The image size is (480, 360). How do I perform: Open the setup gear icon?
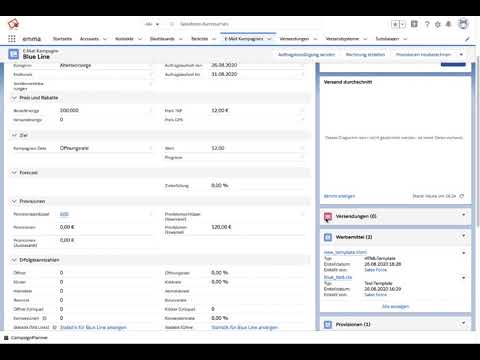point(438,24)
